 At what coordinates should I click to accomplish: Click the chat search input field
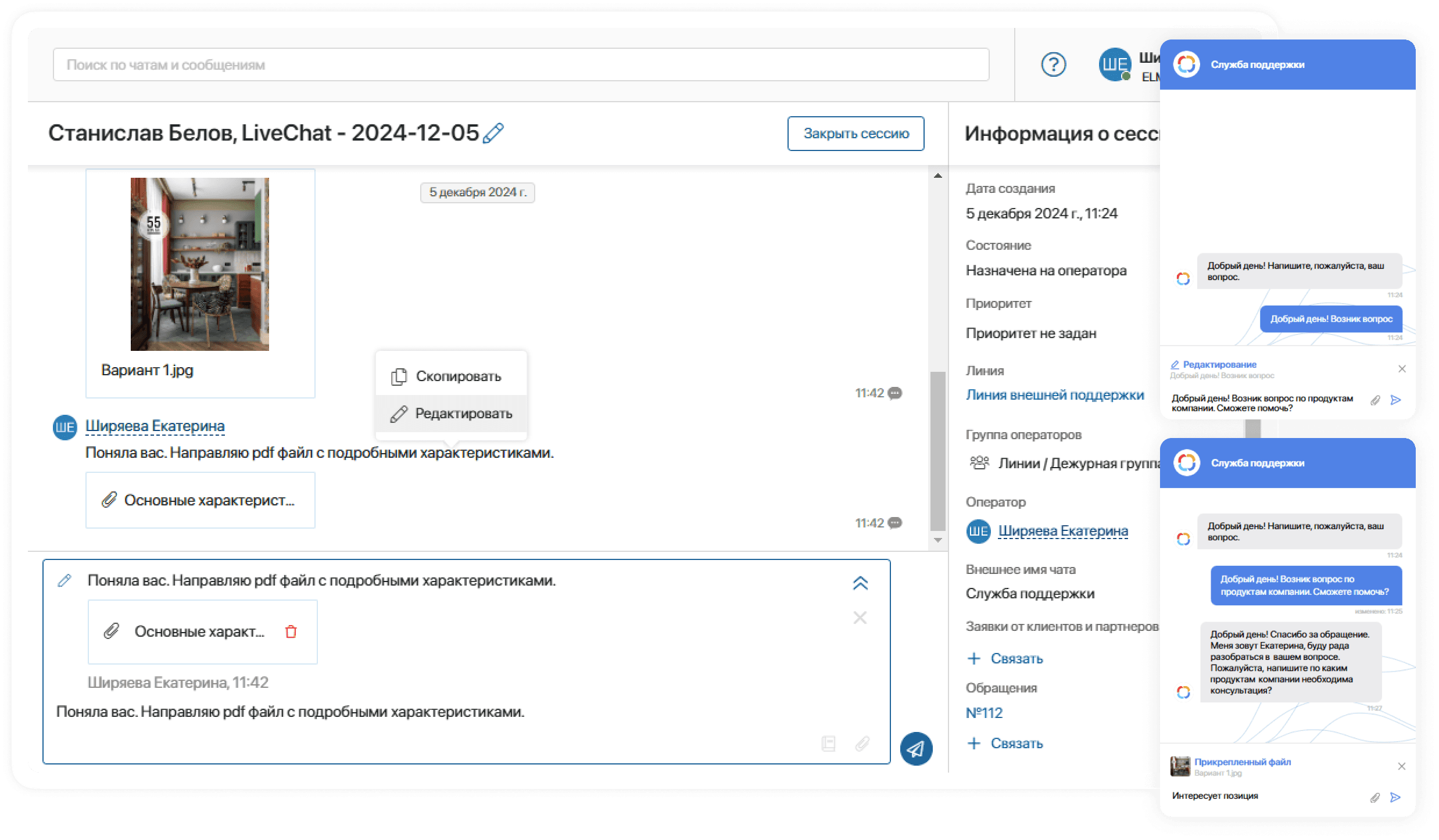[521, 64]
